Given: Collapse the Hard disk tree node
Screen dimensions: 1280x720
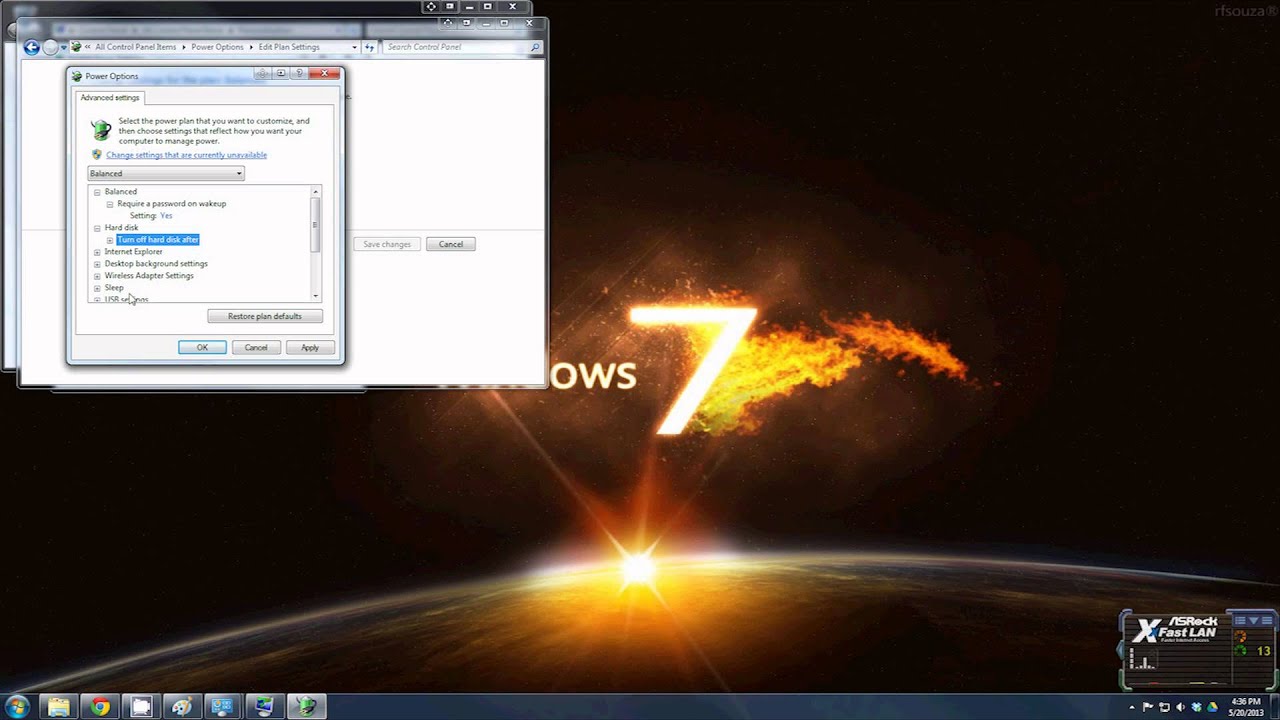Looking at the screenshot, I should (97, 228).
